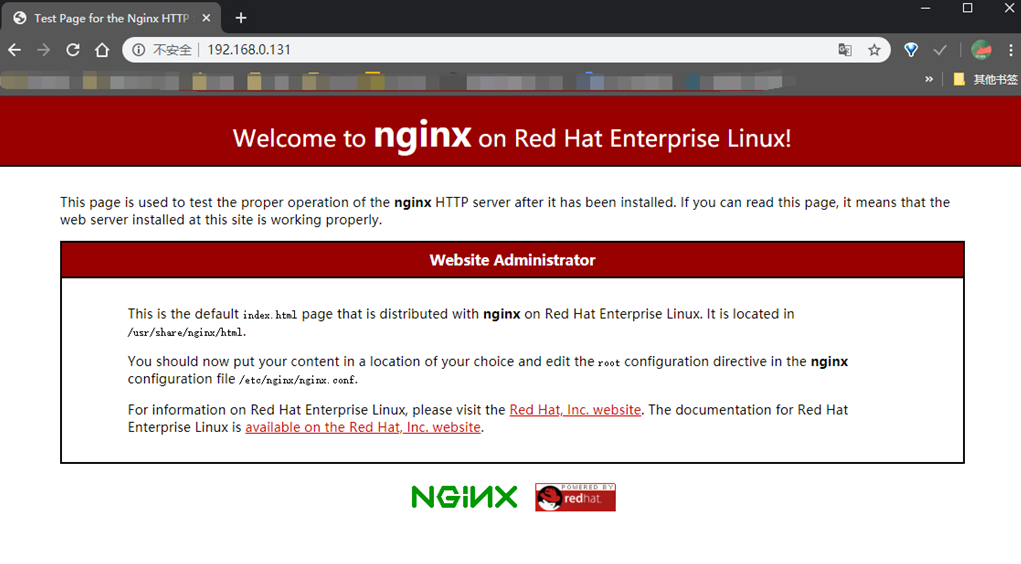The image size is (1021, 564).
Task: Maximize the browser window
Action: coord(968,8)
